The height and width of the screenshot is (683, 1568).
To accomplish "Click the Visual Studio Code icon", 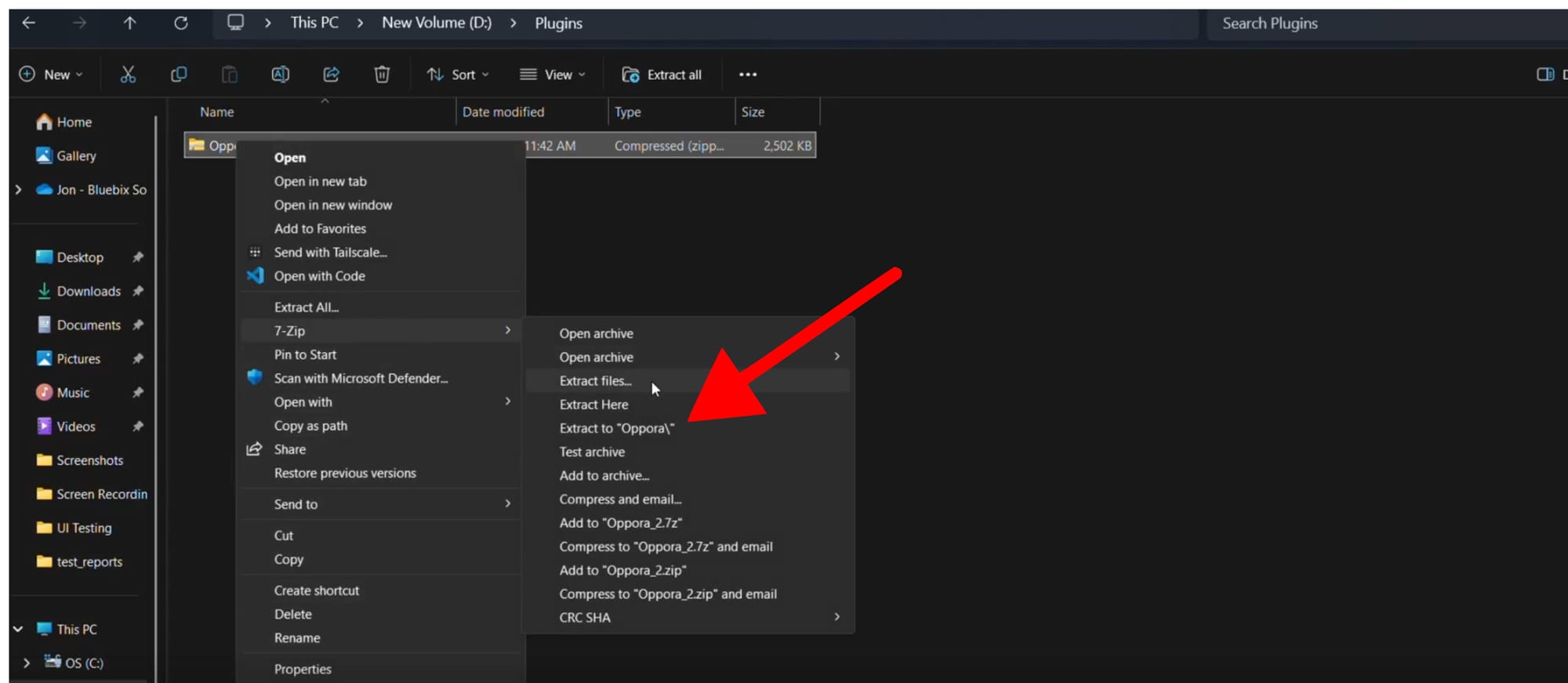I will point(255,276).
